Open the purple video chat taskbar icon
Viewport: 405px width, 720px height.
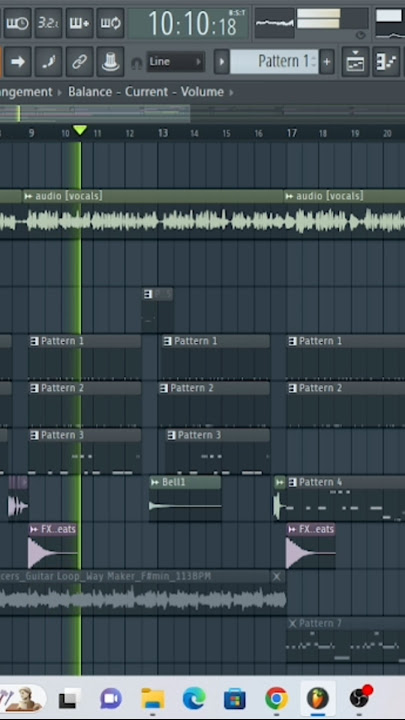111,699
